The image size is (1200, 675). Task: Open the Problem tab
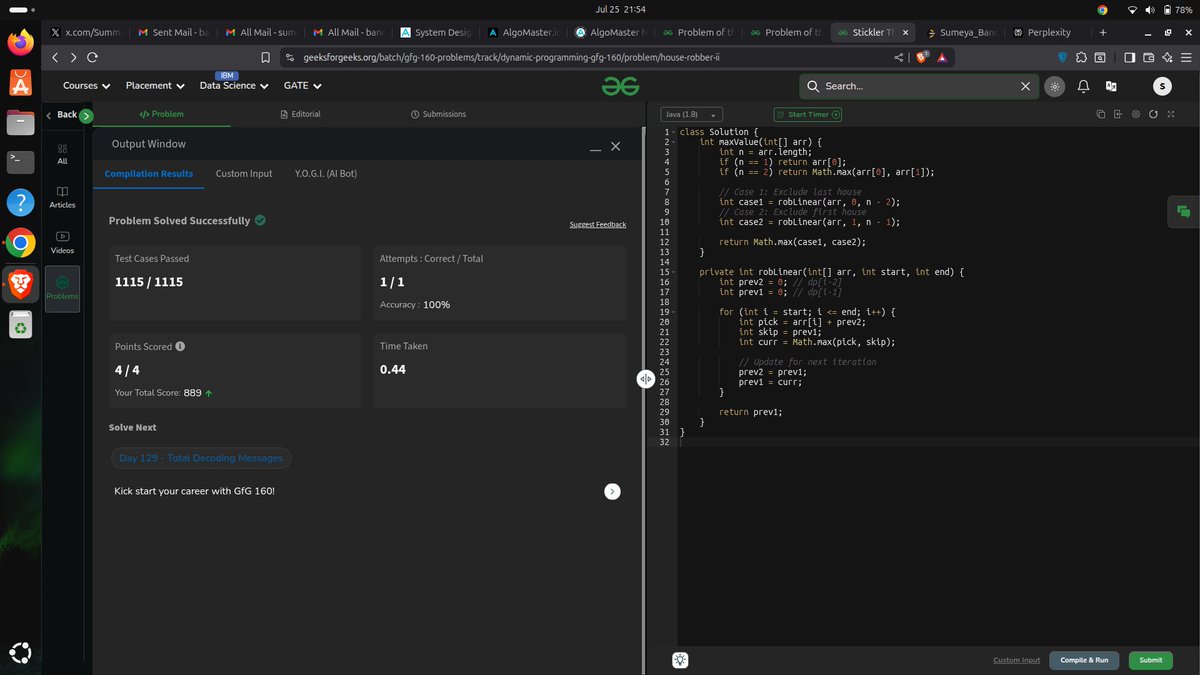161,114
